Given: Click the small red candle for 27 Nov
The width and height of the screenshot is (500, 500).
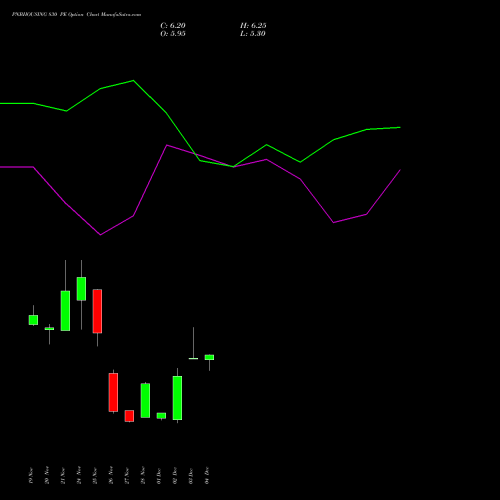Looking at the screenshot, I should click(x=129, y=416).
